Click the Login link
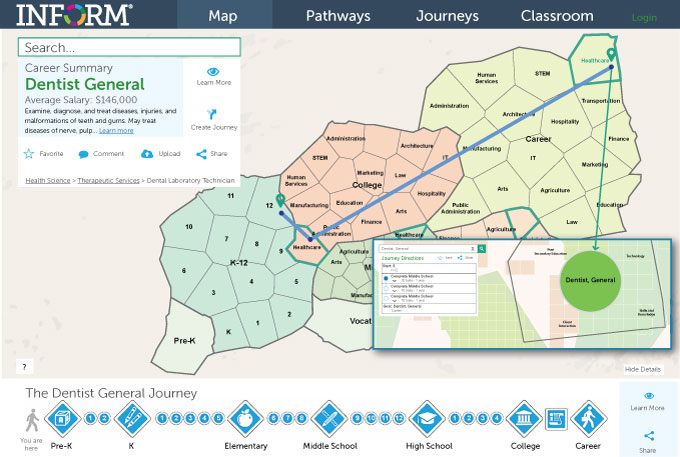 (644, 18)
